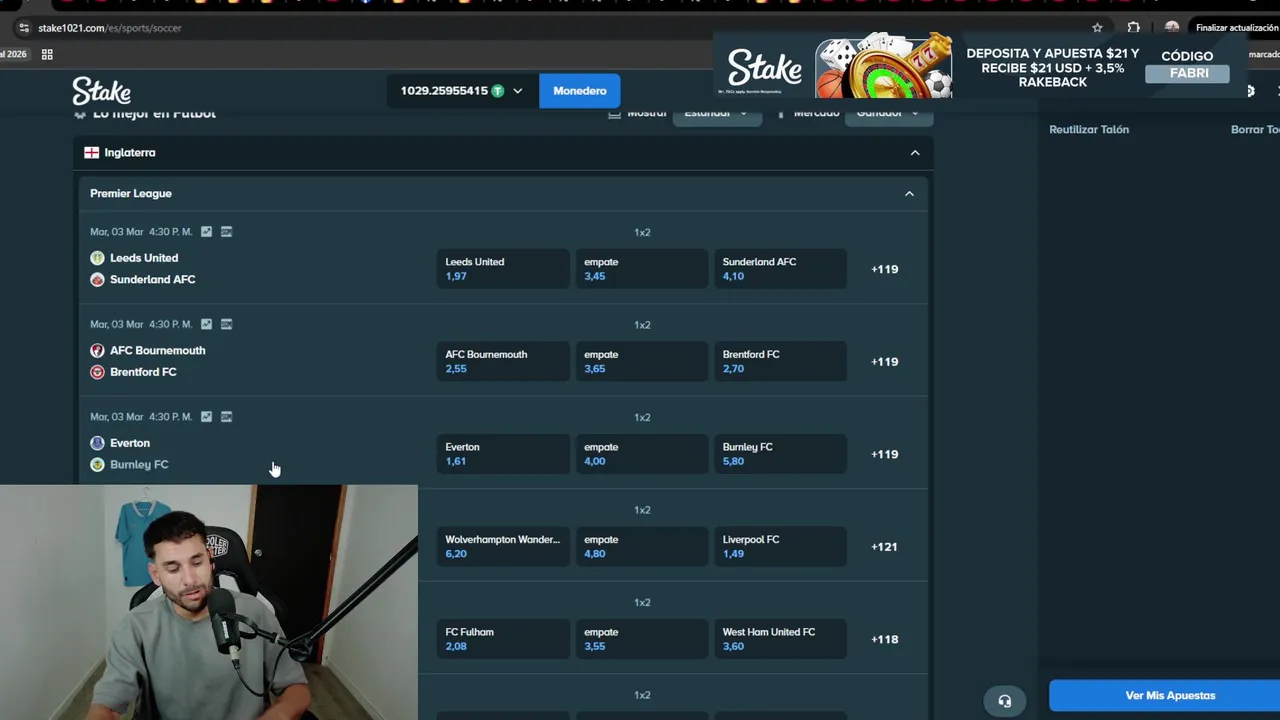Open same-game multi icon for Bournemouth match
This screenshot has height=720, width=1280.
coord(227,324)
